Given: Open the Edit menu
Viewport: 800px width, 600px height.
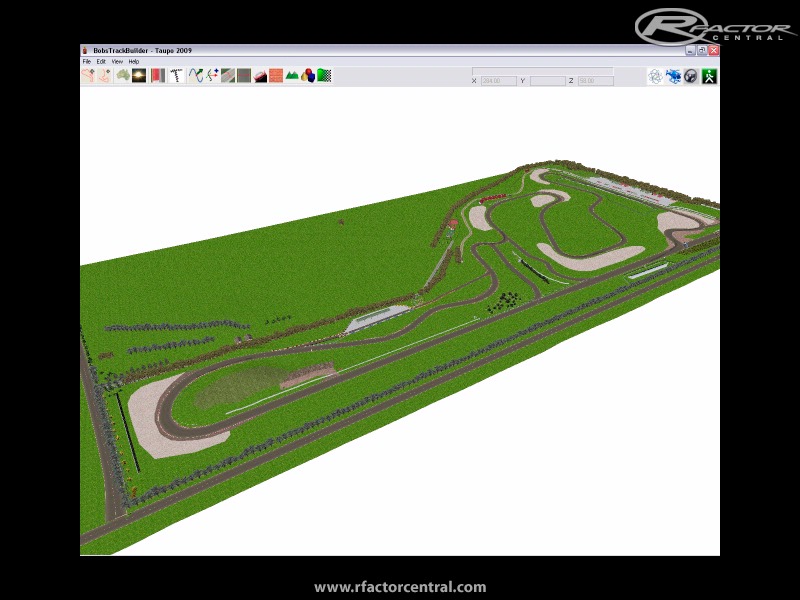Looking at the screenshot, I should coord(101,62).
